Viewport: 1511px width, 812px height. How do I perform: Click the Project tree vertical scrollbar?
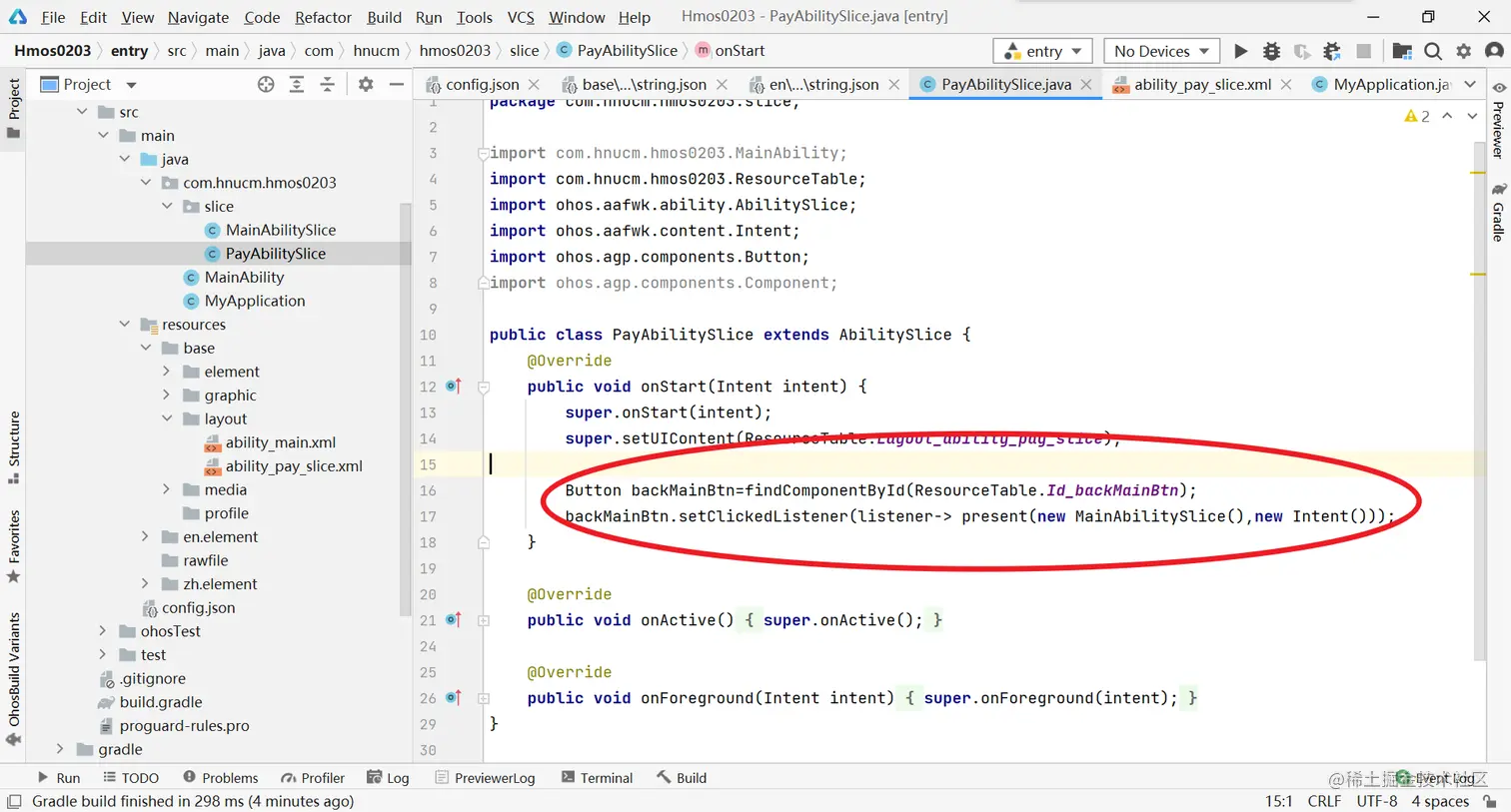click(x=406, y=409)
